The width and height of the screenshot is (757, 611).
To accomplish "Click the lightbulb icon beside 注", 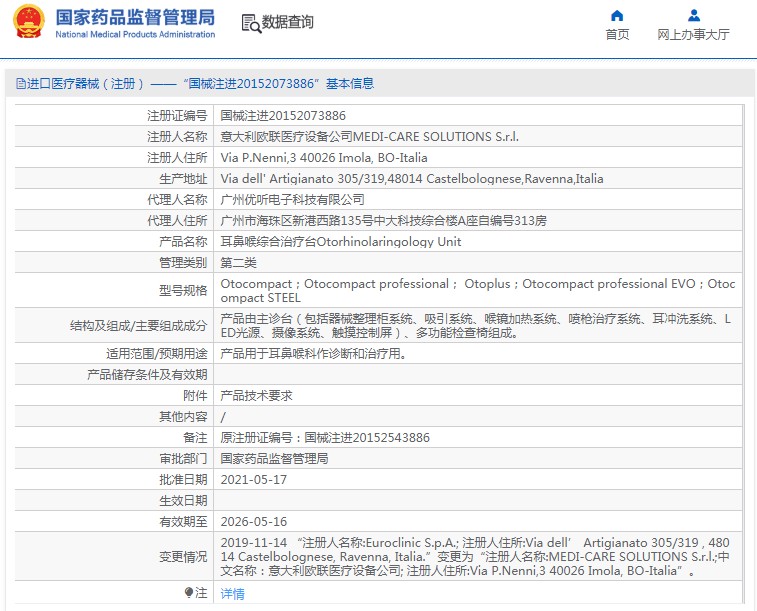I will [x=189, y=593].
